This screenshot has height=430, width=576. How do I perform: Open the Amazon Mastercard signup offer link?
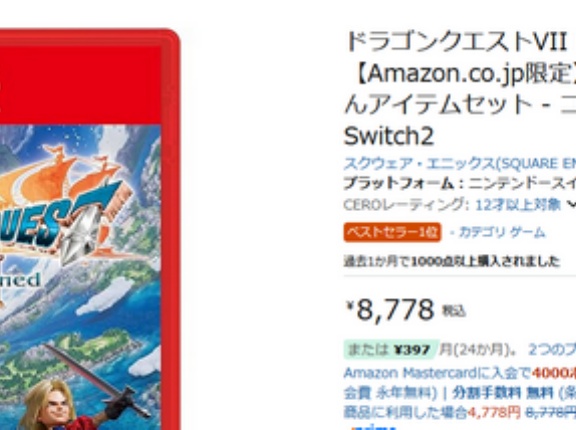(460, 373)
